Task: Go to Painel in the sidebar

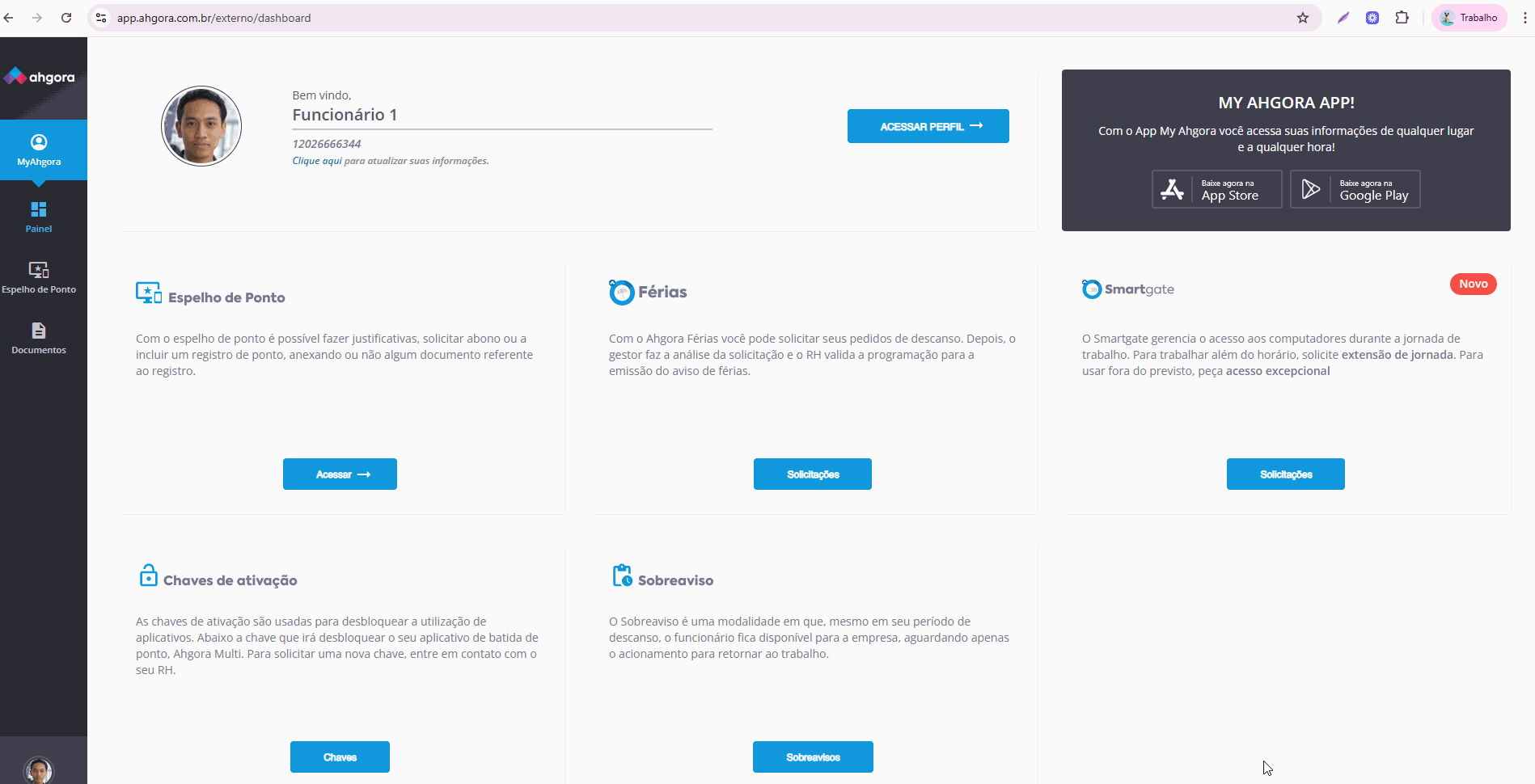Action: click(39, 217)
